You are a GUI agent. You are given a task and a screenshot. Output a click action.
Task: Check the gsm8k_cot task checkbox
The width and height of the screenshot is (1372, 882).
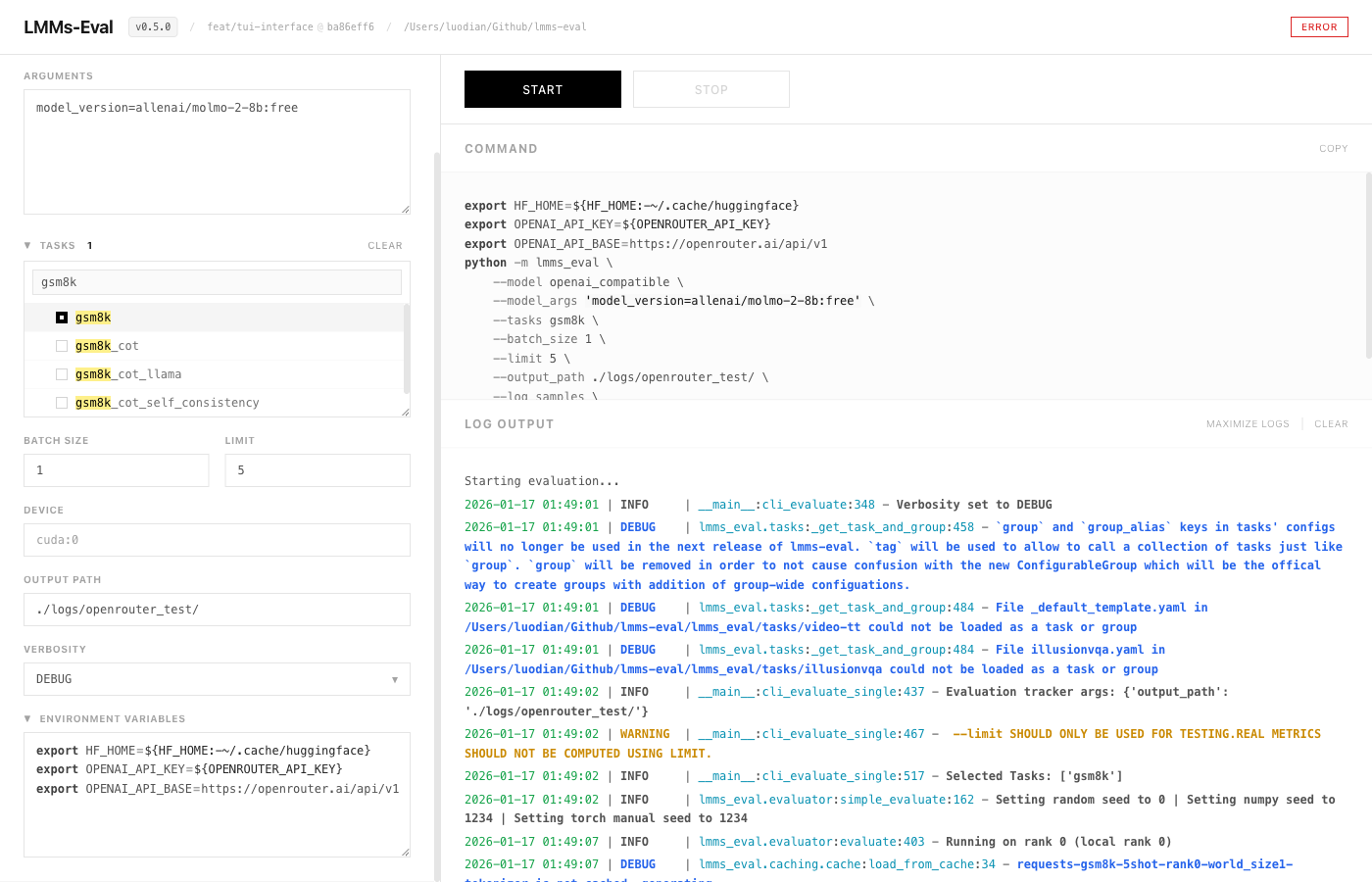pyautogui.click(x=62, y=346)
